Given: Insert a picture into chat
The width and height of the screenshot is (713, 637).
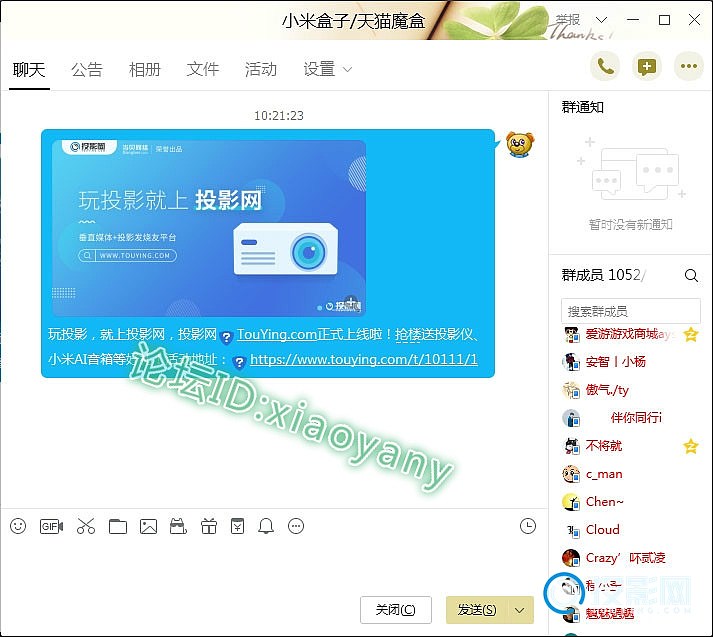Looking at the screenshot, I should tap(148, 527).
